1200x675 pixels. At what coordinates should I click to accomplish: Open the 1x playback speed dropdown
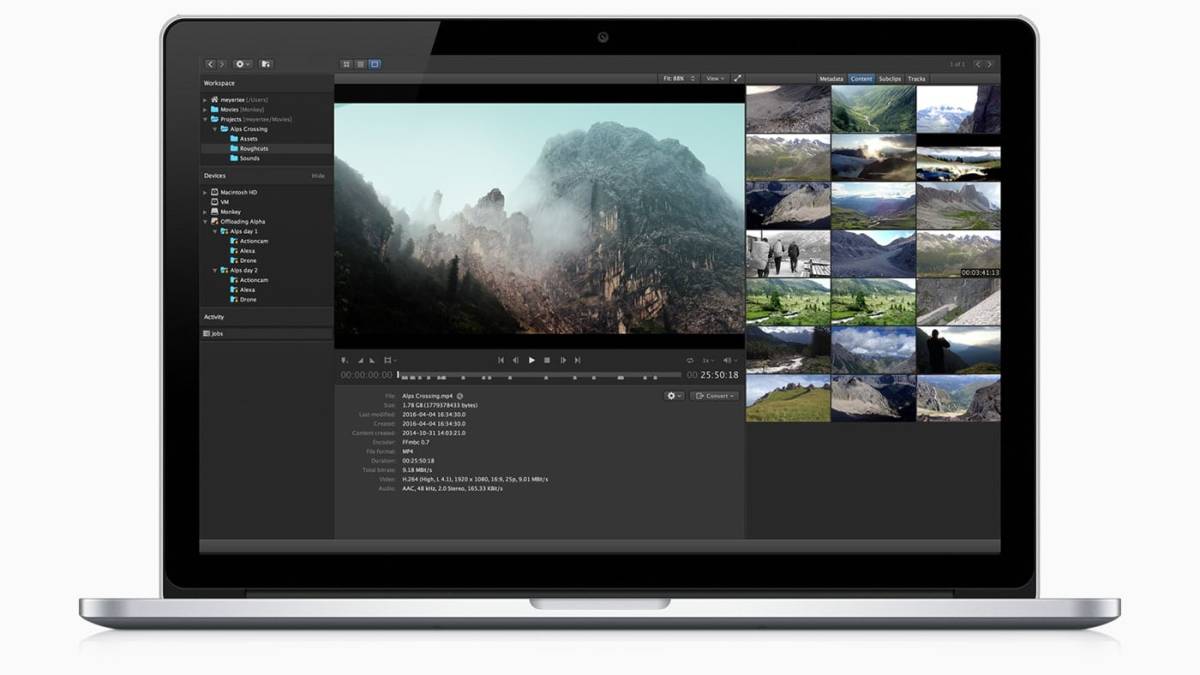[x=708, y=360]
